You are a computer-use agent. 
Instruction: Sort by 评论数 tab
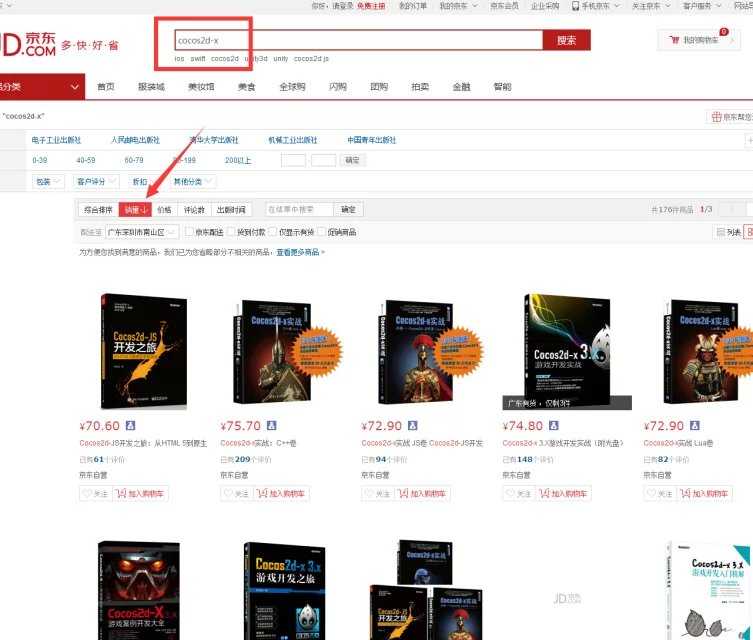pyautogui.click(x=194, y=210)
